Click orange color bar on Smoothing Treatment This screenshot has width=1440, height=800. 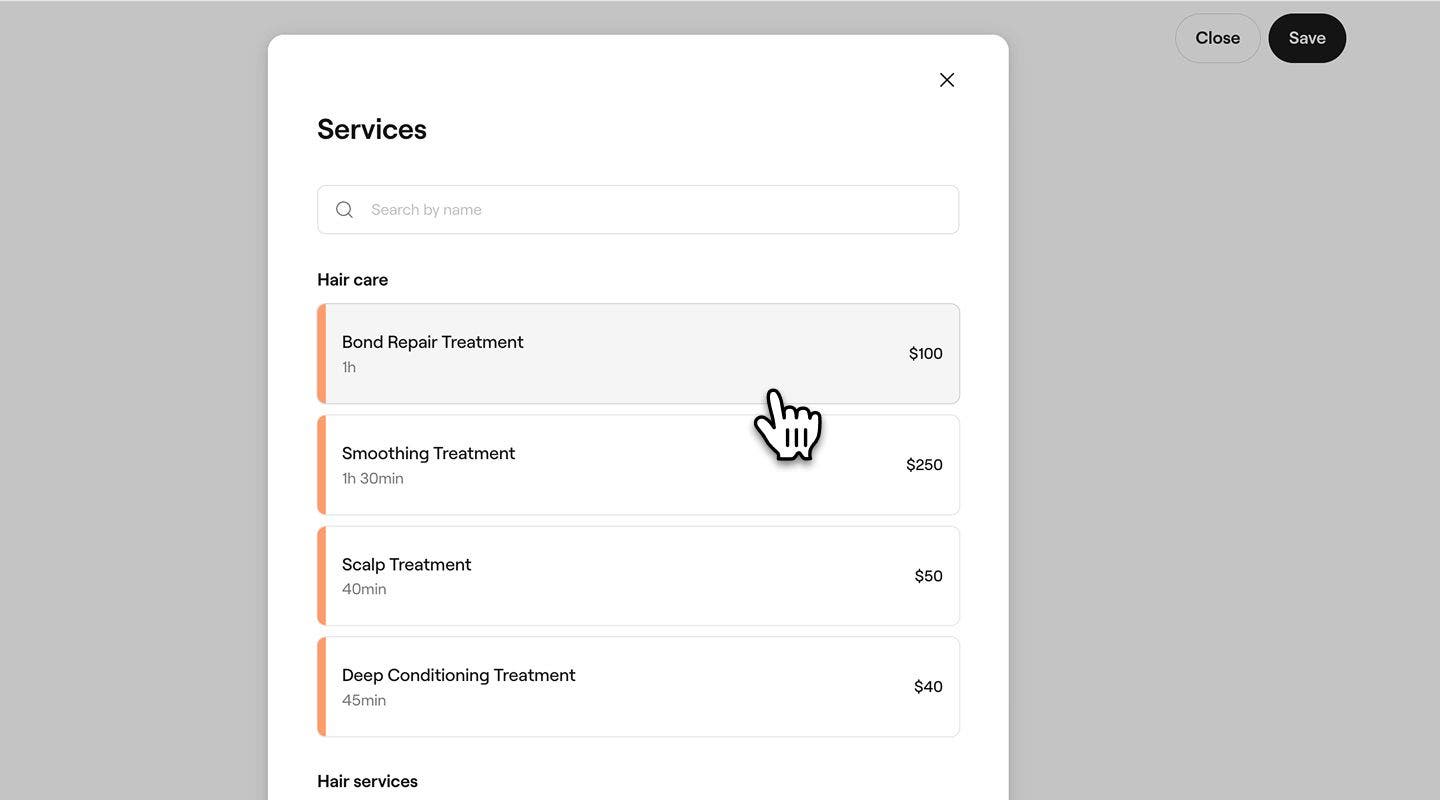click(322, 465)
